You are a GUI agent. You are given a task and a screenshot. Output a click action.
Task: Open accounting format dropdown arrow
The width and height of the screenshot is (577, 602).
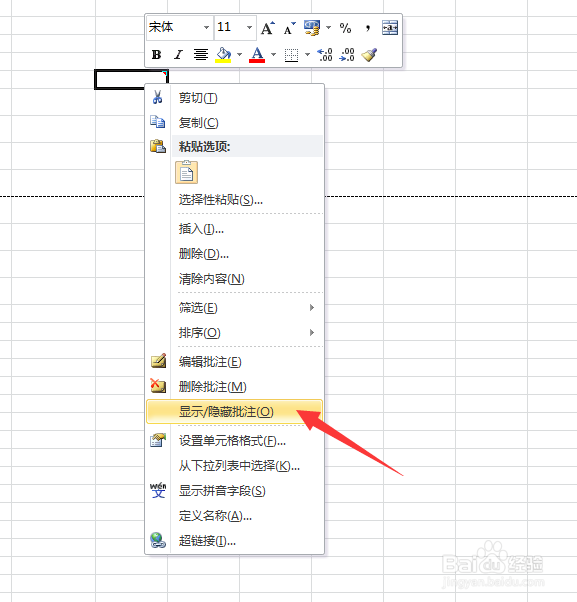tap(328, 28)
